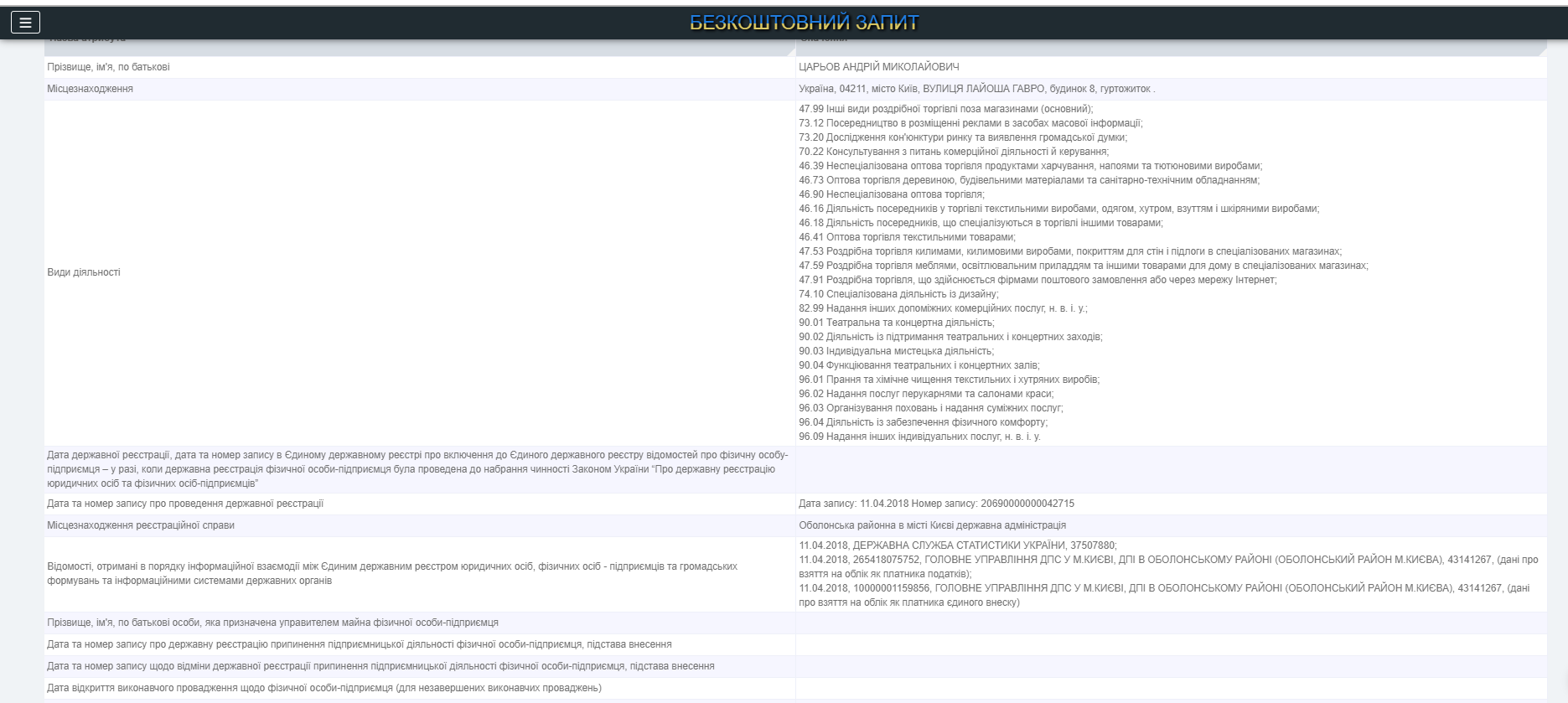Select activity 74.10 design line

(898, 294)
